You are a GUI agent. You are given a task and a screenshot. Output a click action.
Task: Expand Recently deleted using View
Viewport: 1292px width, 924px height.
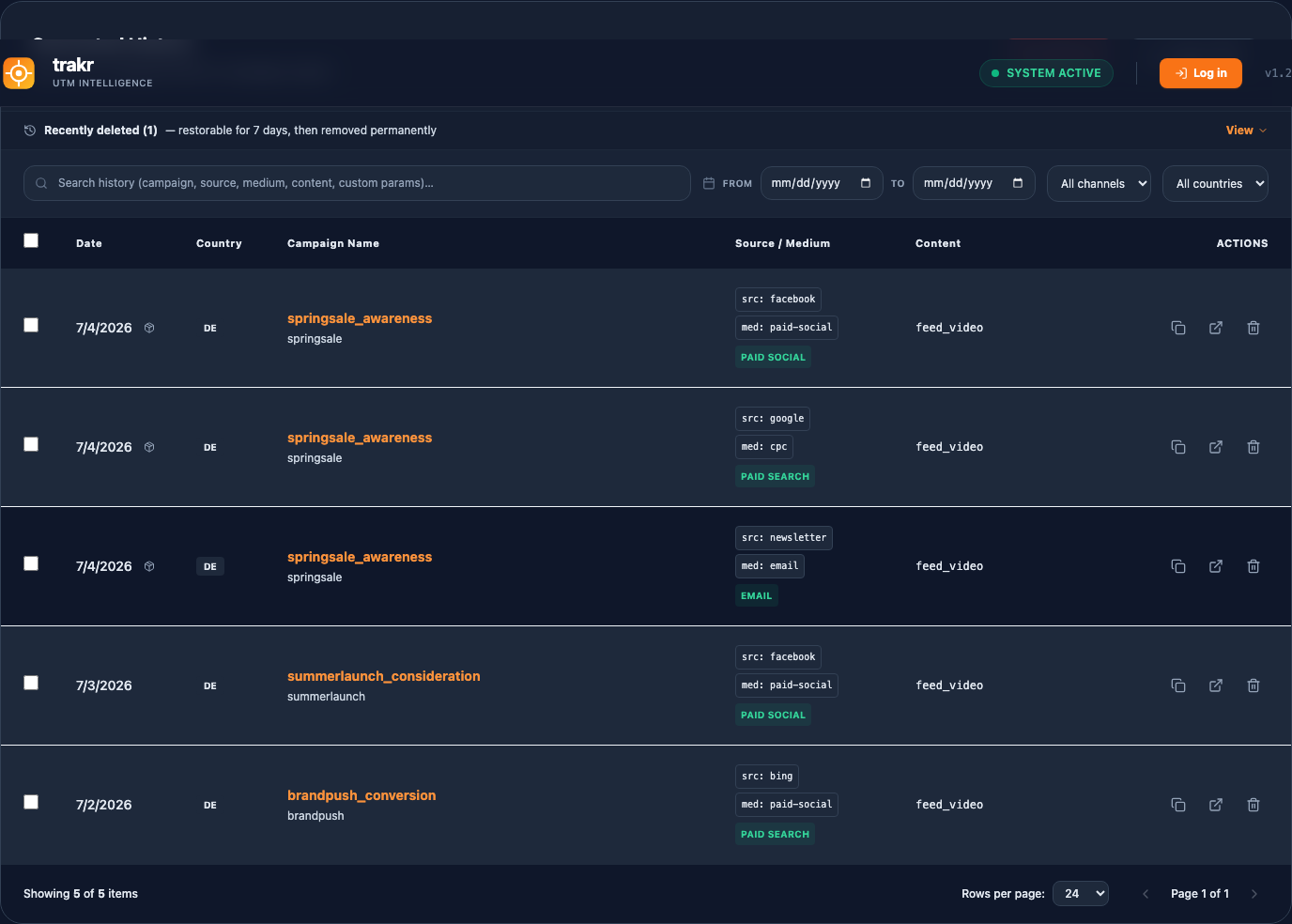(1246, 131)
